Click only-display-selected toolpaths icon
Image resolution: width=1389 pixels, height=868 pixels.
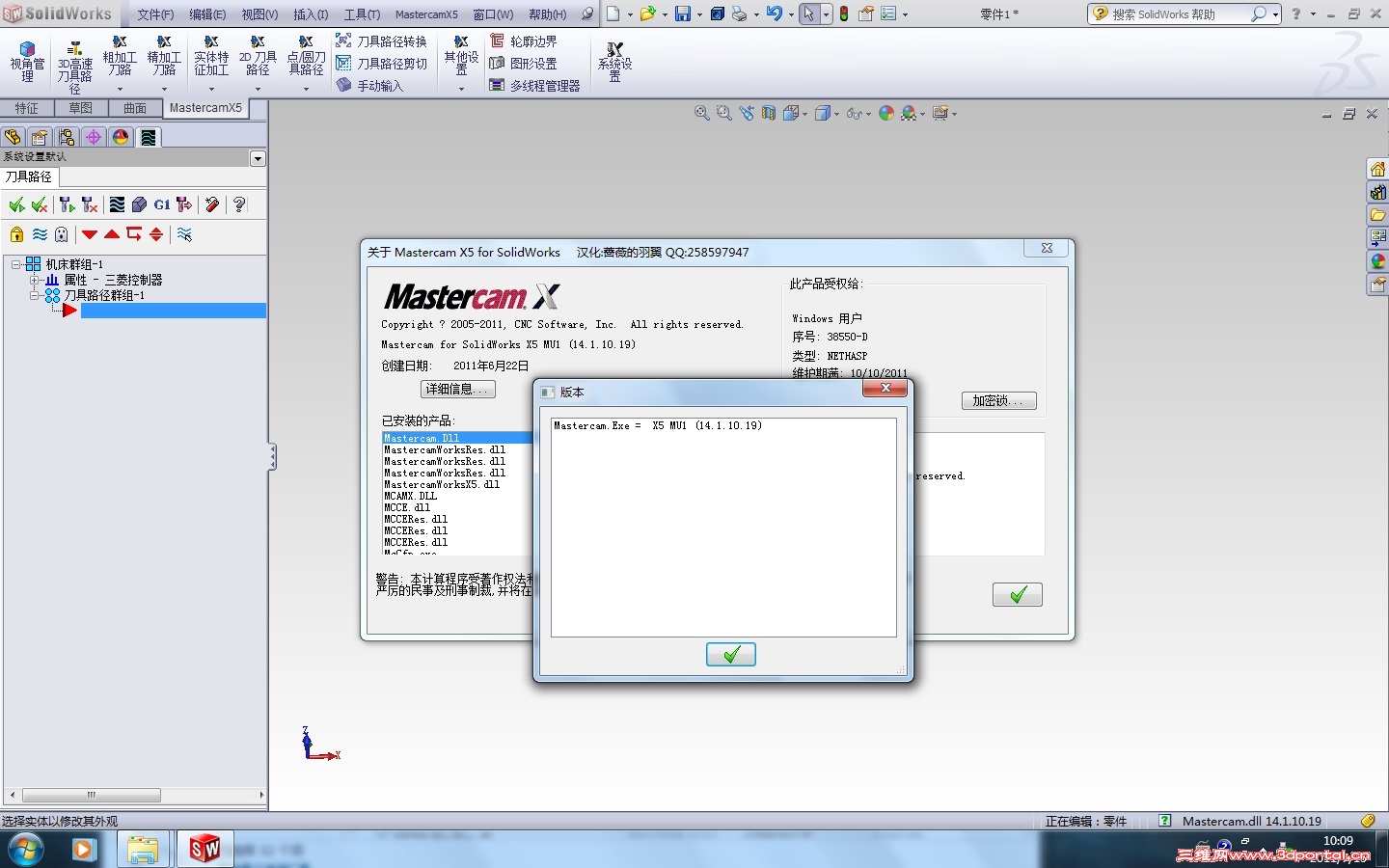(x=184, y=234)
